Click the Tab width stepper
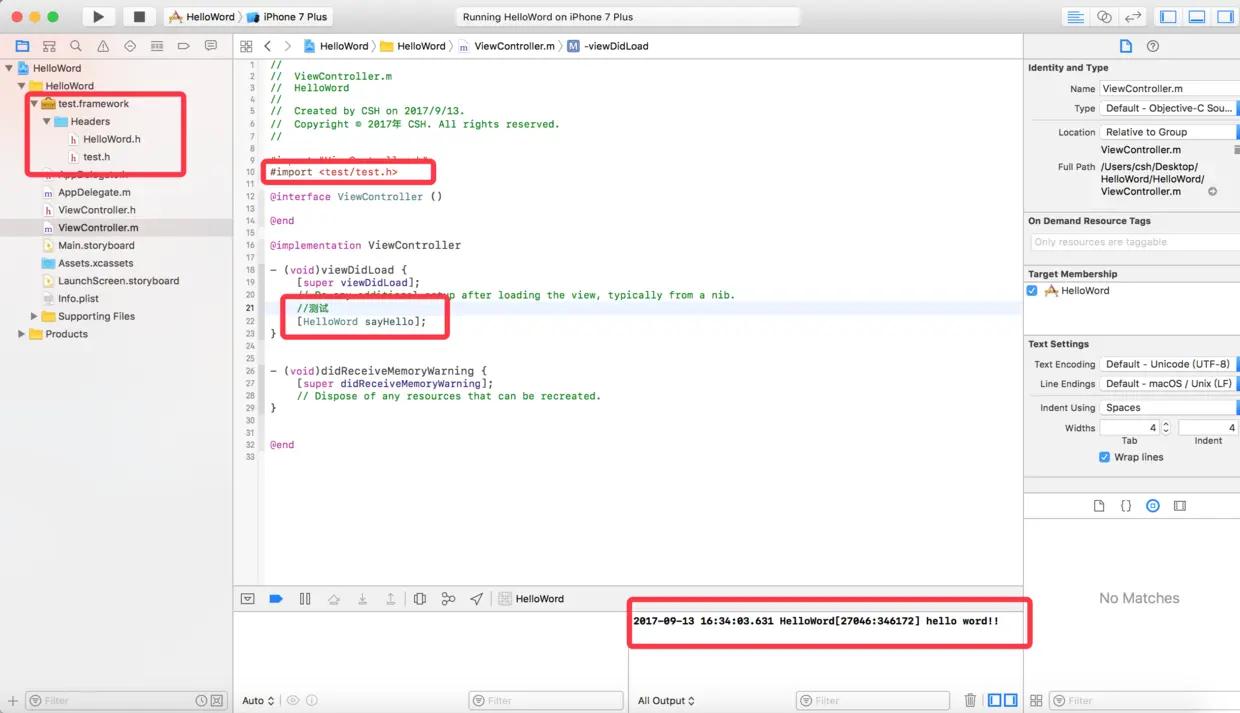The width and height of the screenshot is (1240, 713). click(1165, 428)
